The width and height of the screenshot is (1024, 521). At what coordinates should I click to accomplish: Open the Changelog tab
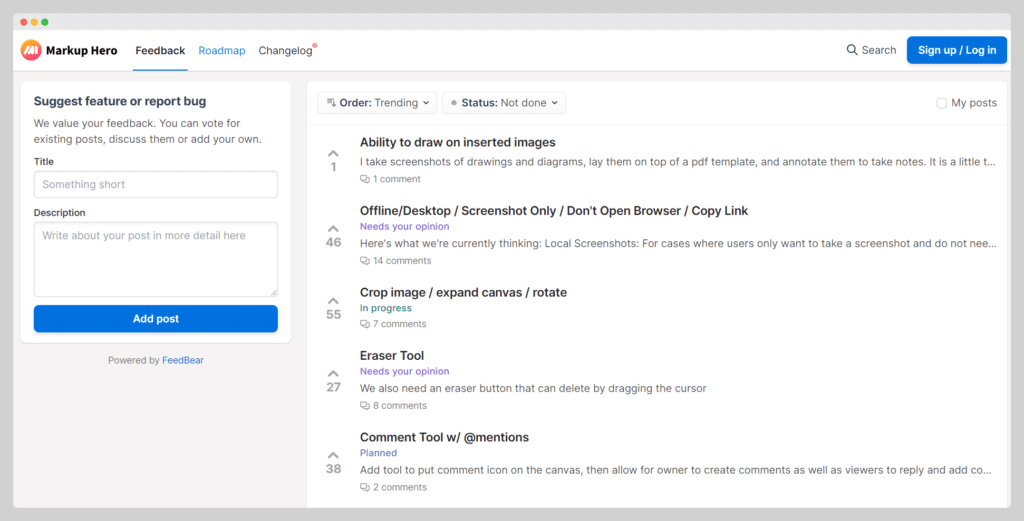pyautogui.click(x=285, y=50)
